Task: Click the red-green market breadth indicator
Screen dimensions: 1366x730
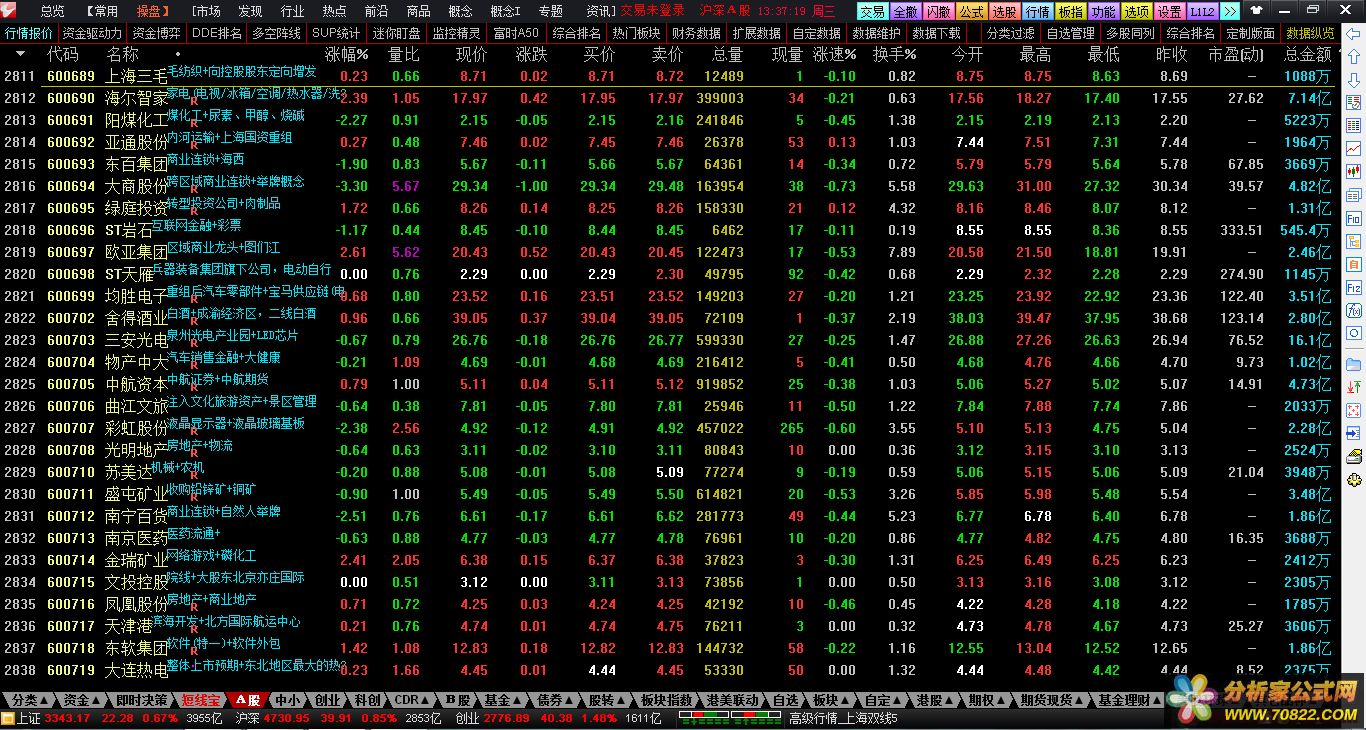Action: [x=730, y=717]
